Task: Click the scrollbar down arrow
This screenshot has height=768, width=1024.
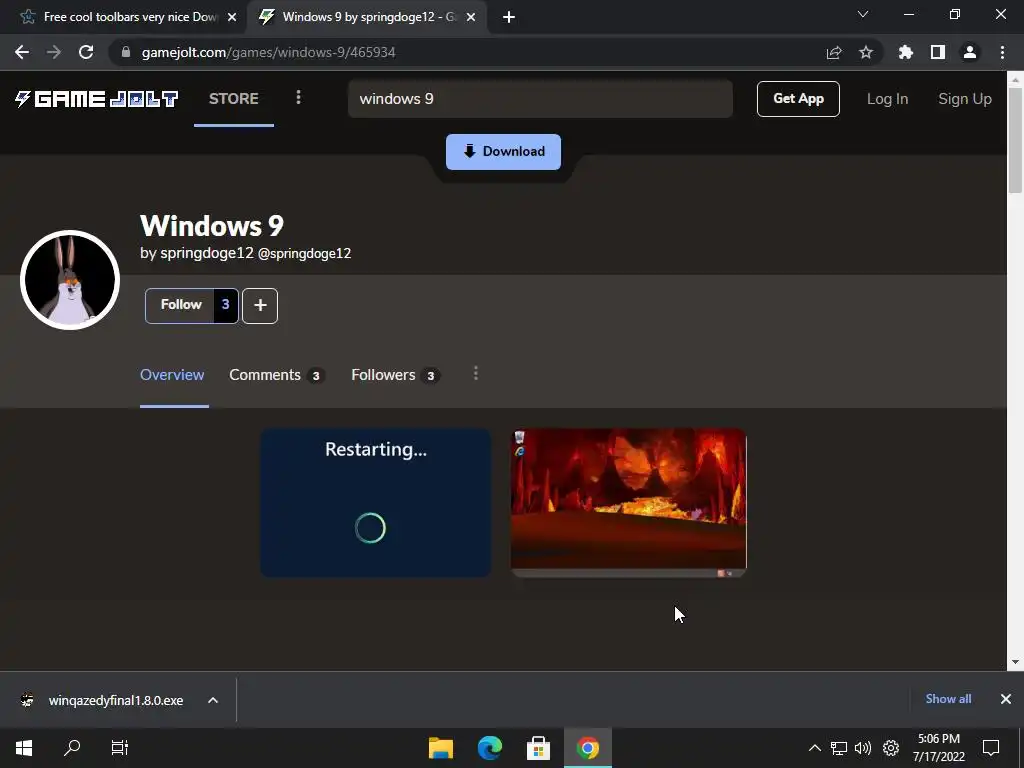Action: pyautogui.click(x=1015, y=662)
